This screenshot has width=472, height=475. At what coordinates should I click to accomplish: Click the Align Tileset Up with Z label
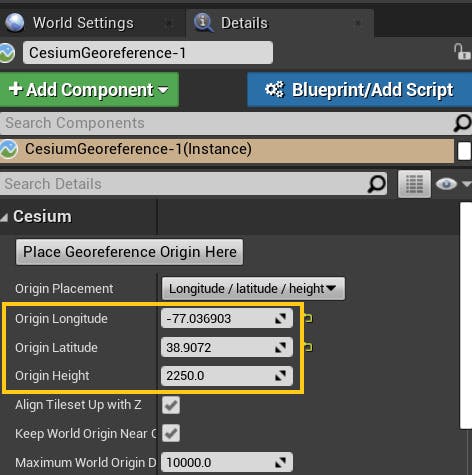(78, 405)
